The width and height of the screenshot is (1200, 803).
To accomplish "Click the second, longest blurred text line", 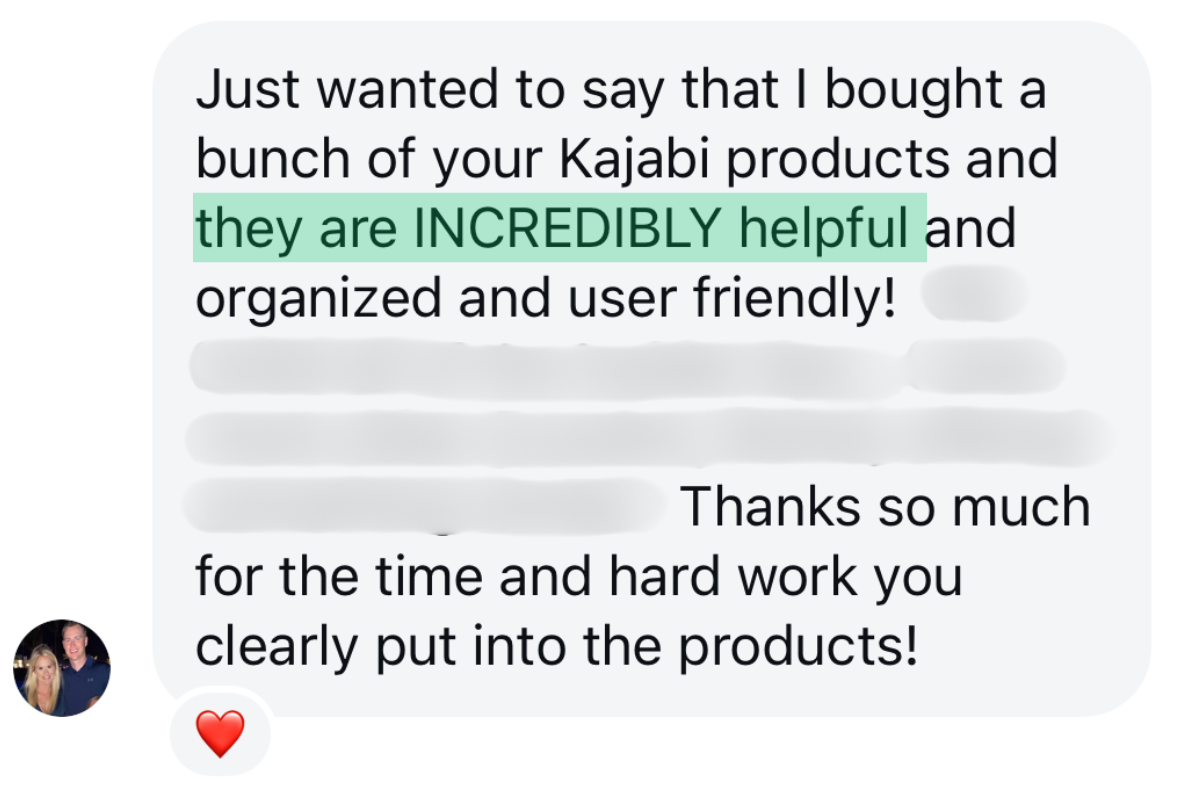I will (650, 438).
